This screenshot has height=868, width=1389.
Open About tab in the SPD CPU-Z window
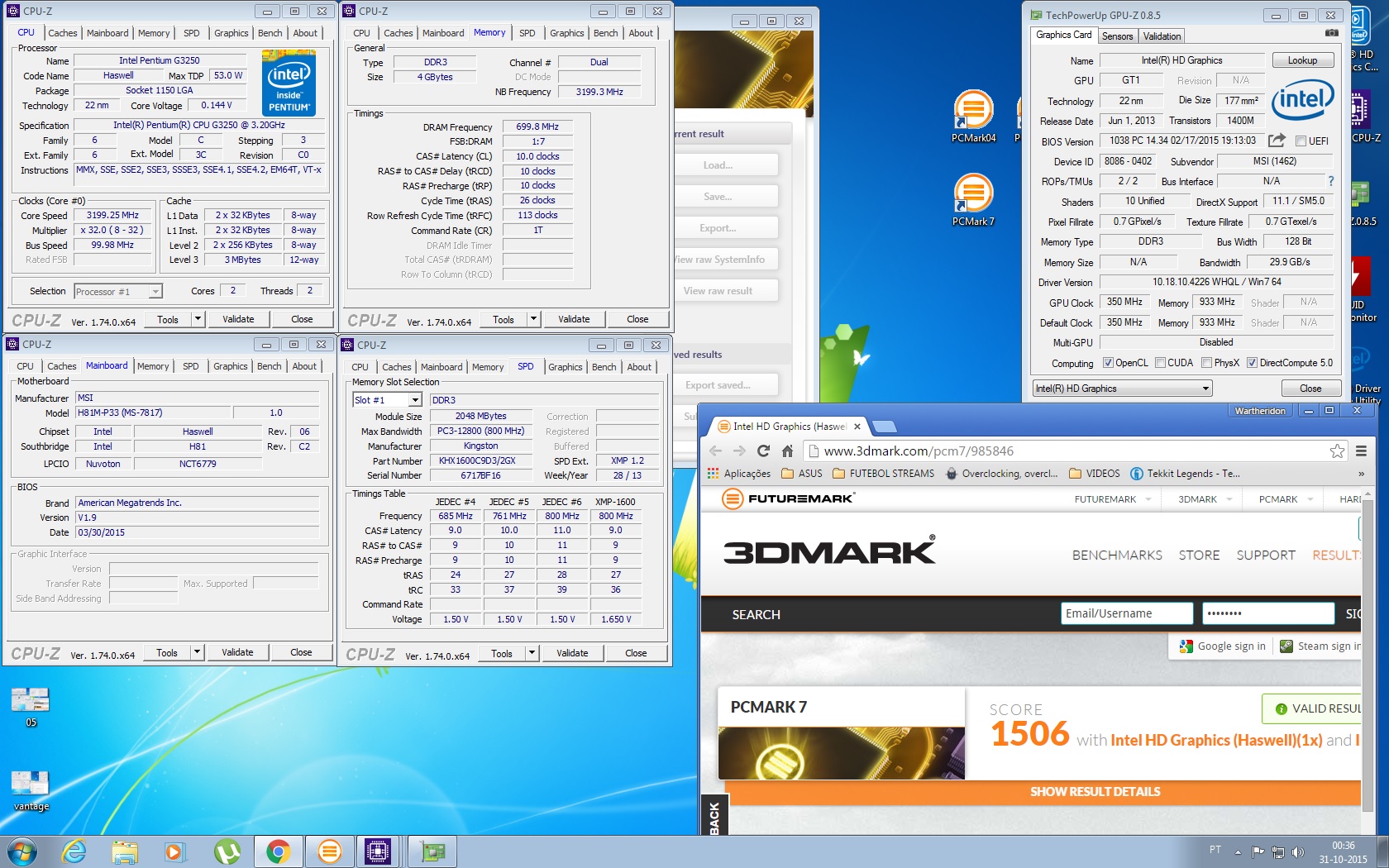(638, 367)
